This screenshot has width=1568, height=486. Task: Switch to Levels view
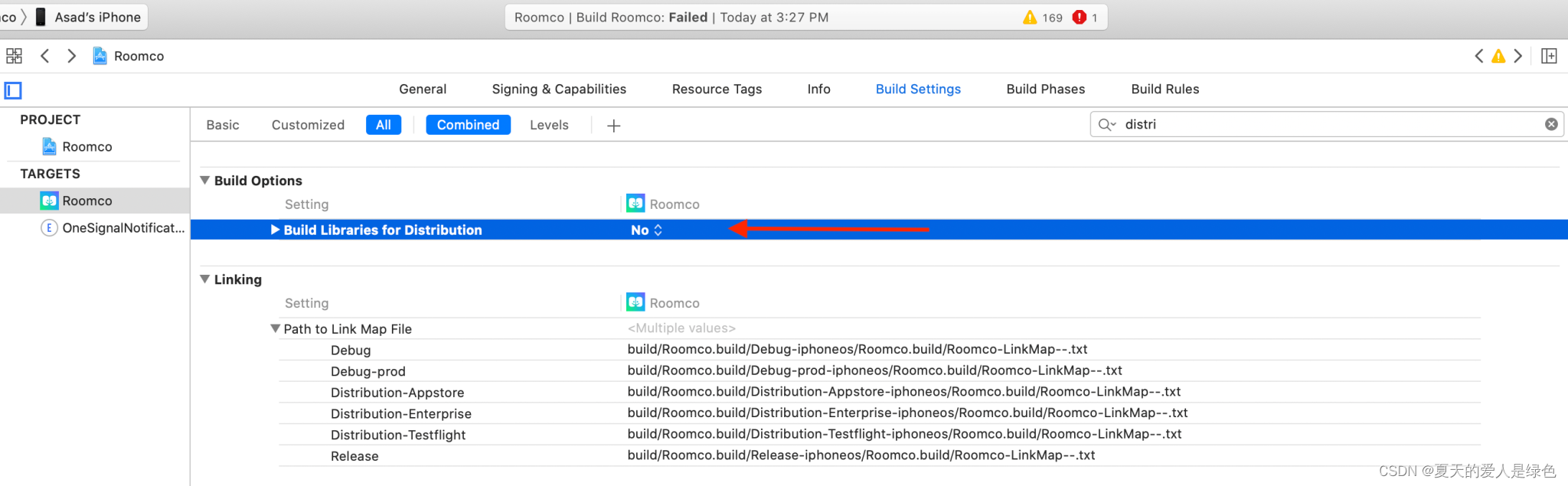[x=549, y=125]
